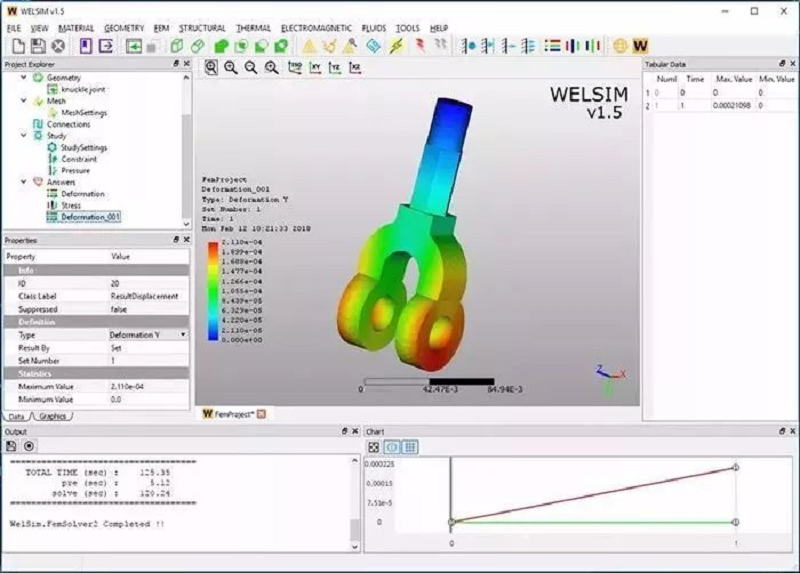Click the globe icon in toolbar
Screen dimensions: 800x573
(x=620, y=46)
